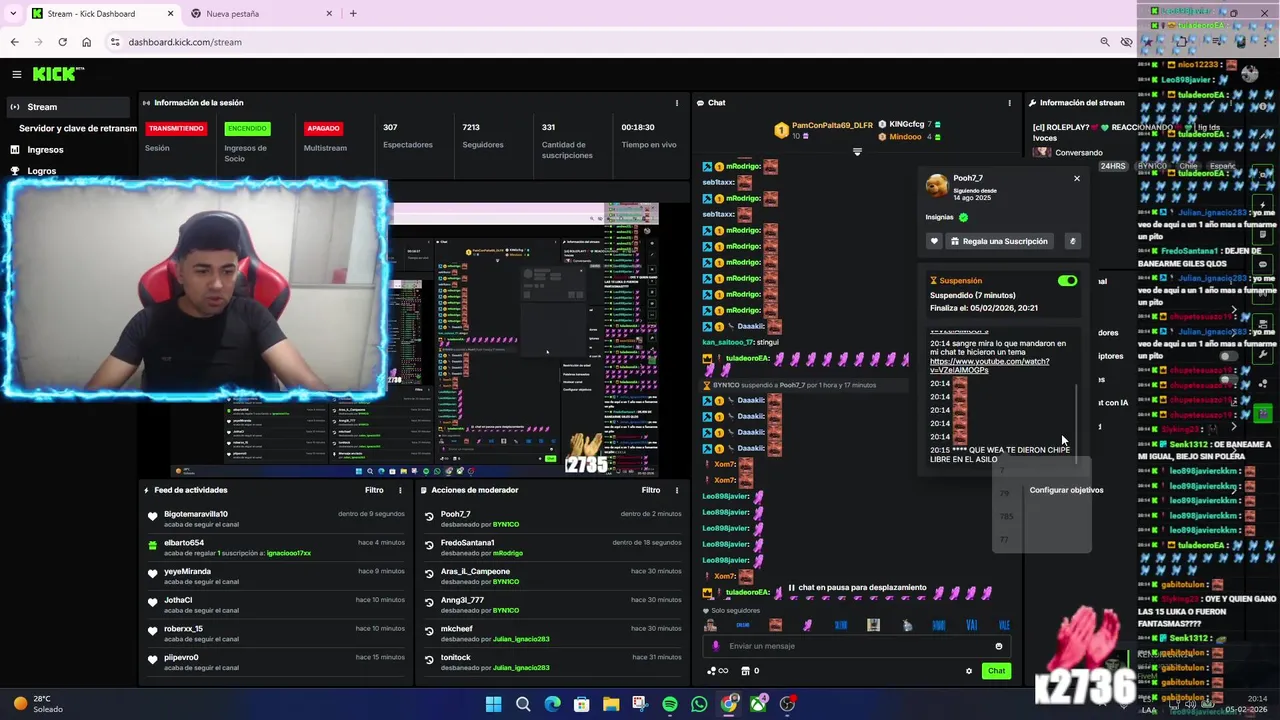Click elbarto654 gift subscription activity
The height and width of the screenshot is (720, 1280).
276,547
